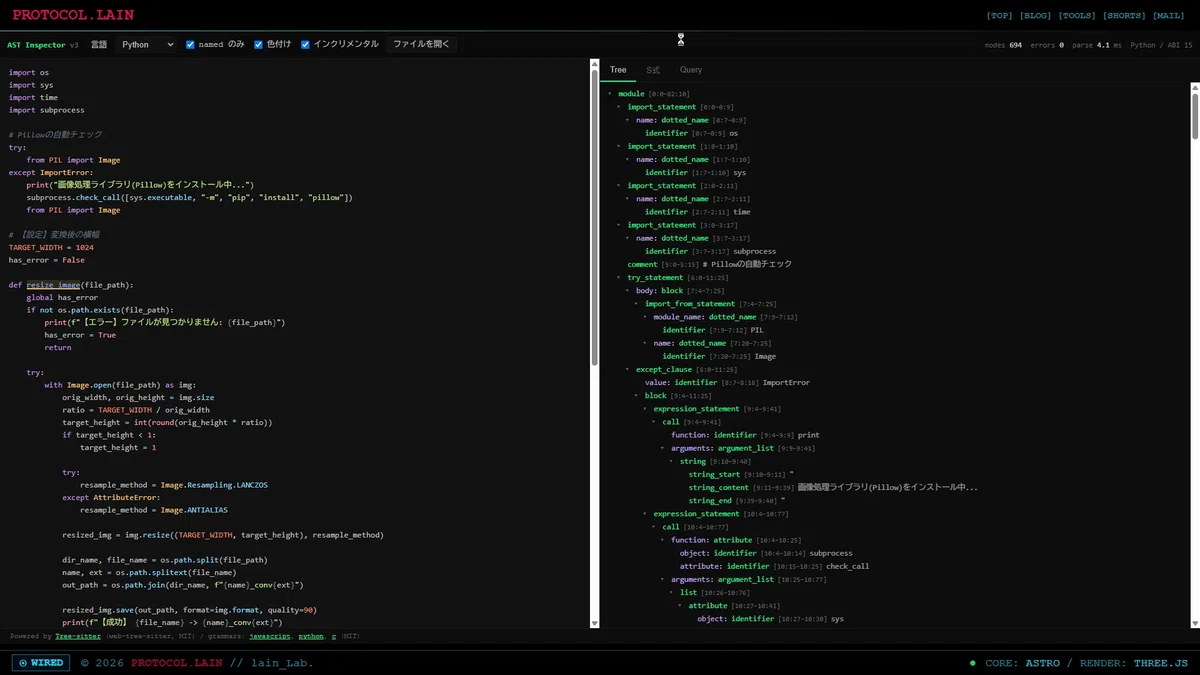This screenshot has height=675, width=1200.
Task: Collapse call [9:4-9:41] node
Action: (x=654, y=422)
